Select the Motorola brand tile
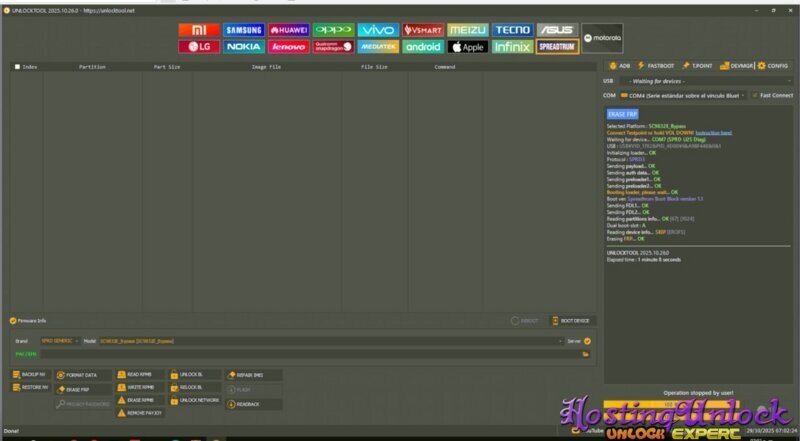This screenshot has height=441, width=800. click(x=601, y=38)
